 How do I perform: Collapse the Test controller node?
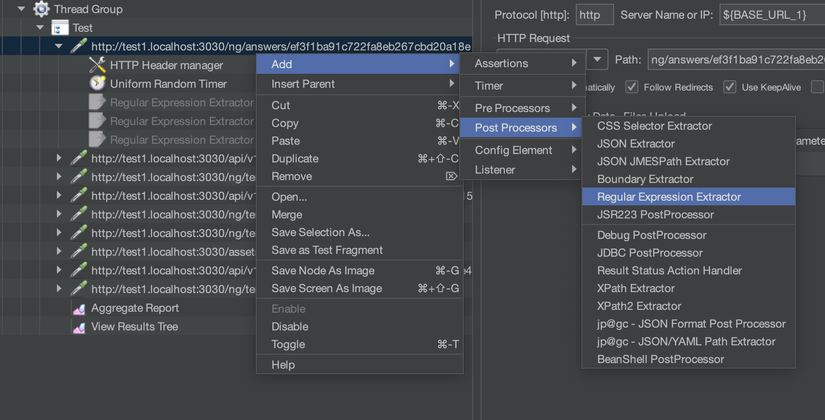coord(40,28)
